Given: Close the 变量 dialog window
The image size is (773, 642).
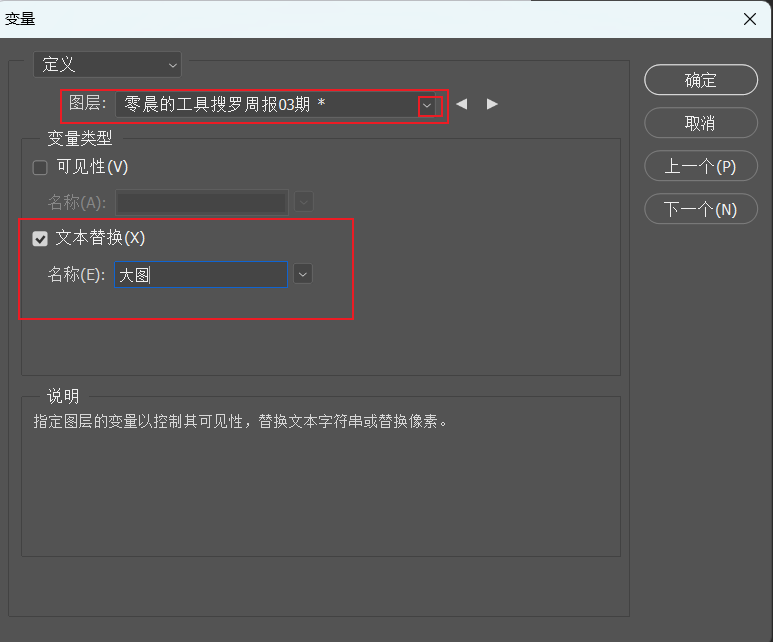Looking at the screenshot, I should pyautogui.click(x=750, y=19).
